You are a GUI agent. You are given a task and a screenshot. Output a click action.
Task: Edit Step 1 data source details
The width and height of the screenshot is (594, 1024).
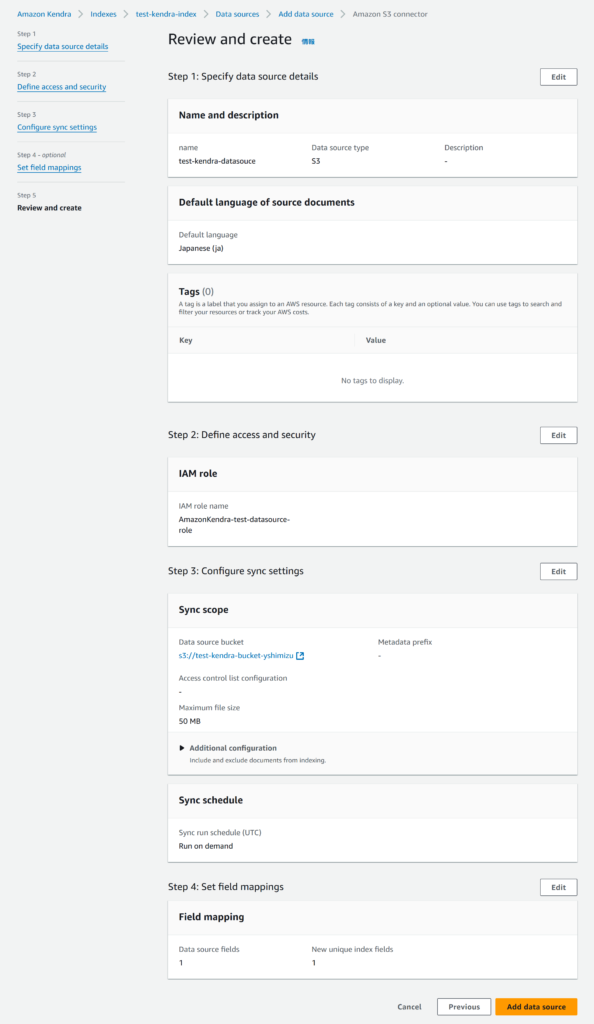tap(558, 77)
